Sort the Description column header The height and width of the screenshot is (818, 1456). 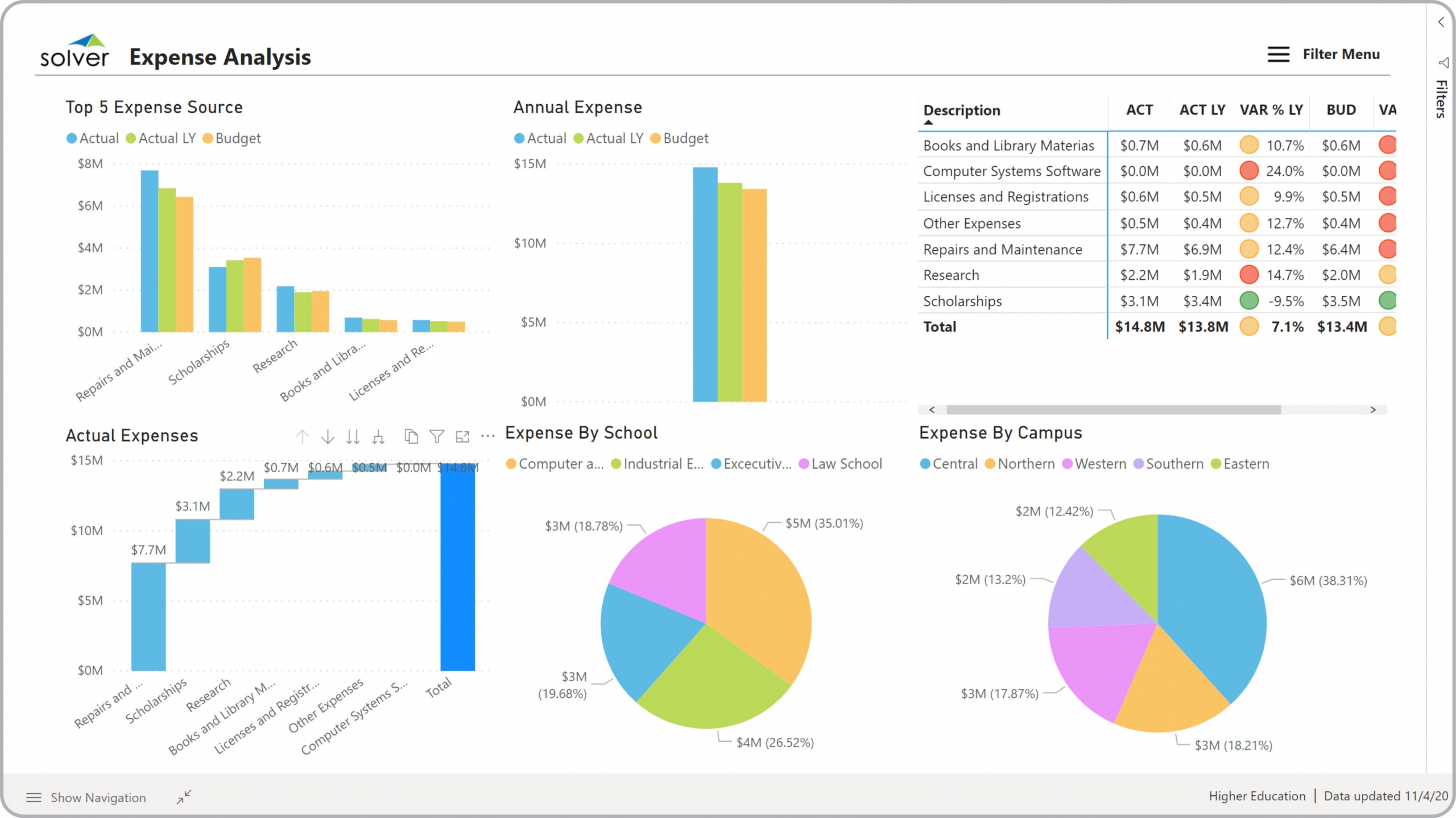962,111
